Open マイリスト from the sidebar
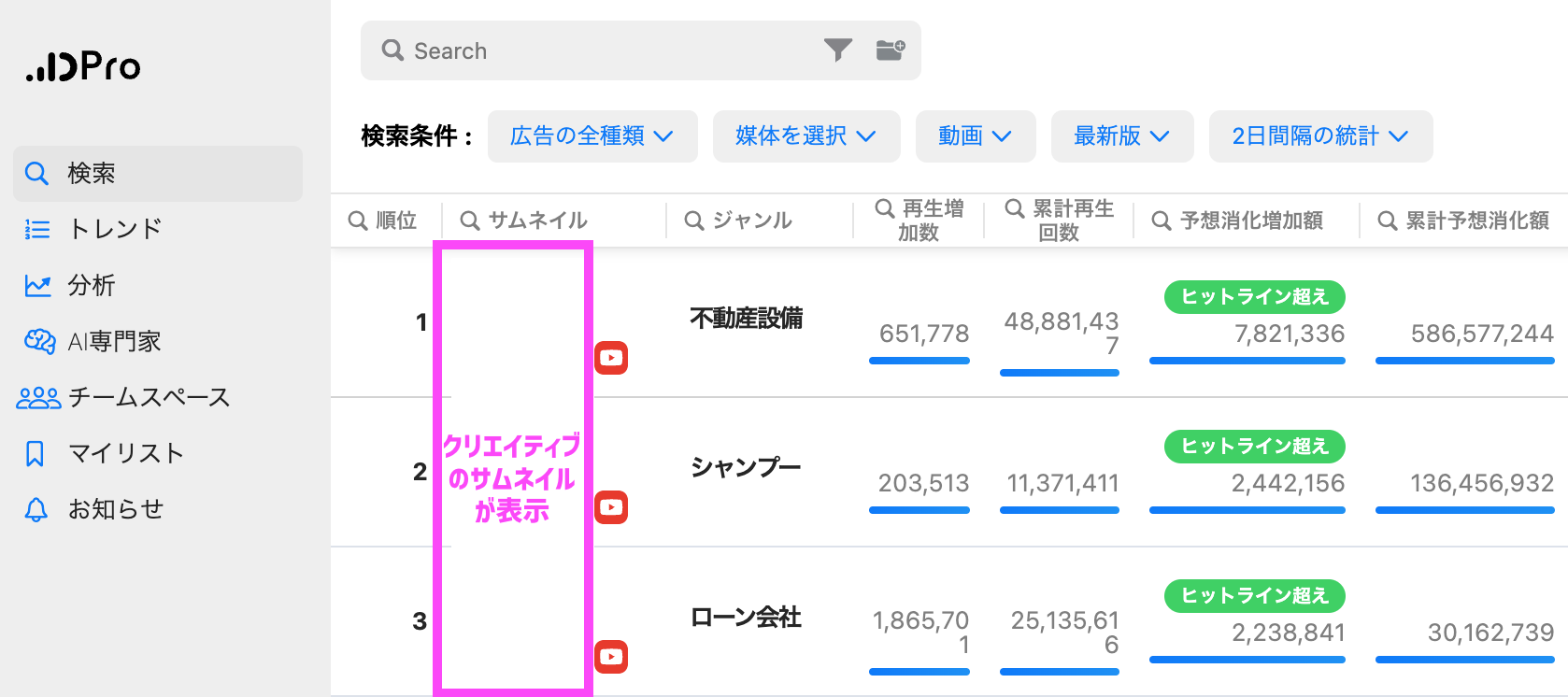This screenshot has width=1568, height=697. [x=125, y=453]
